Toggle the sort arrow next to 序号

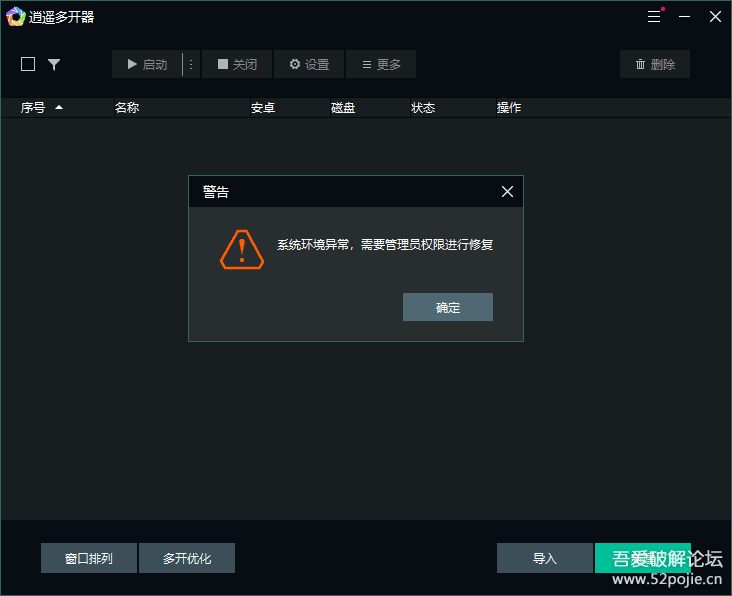59,107
